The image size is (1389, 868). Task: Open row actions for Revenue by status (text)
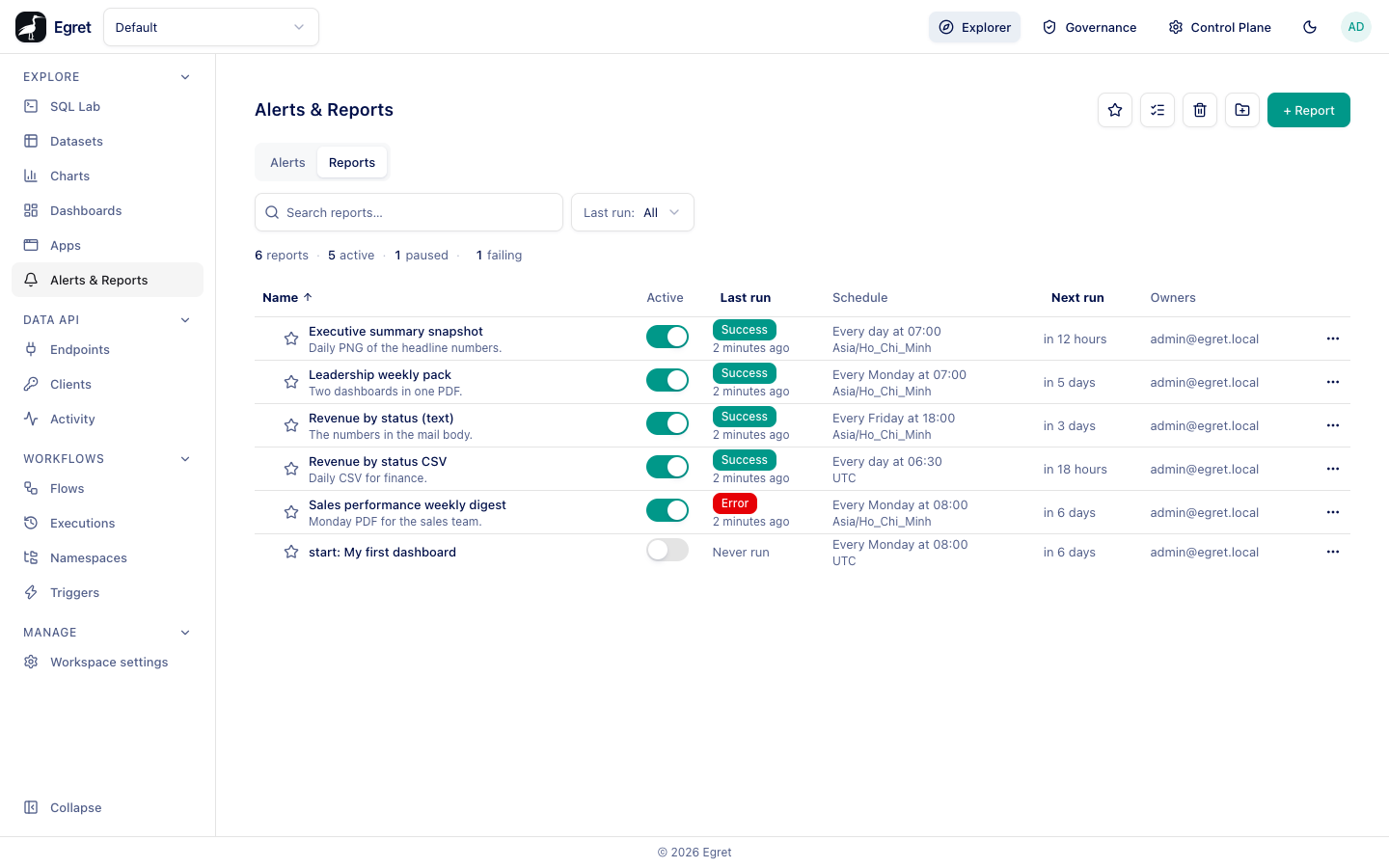click(1333, 425)
